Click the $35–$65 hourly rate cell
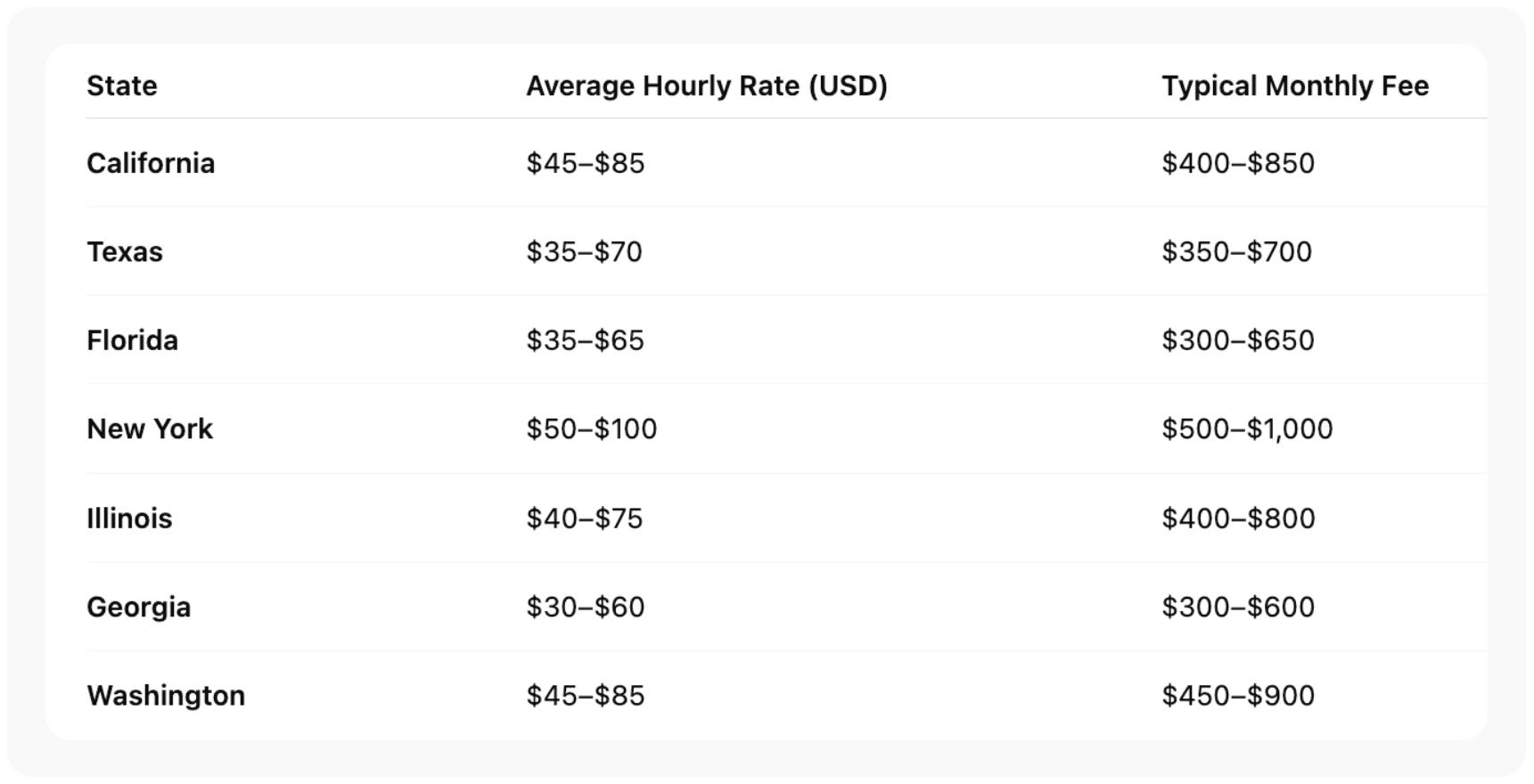The image size is (1534, 784). tap(585, 340)
